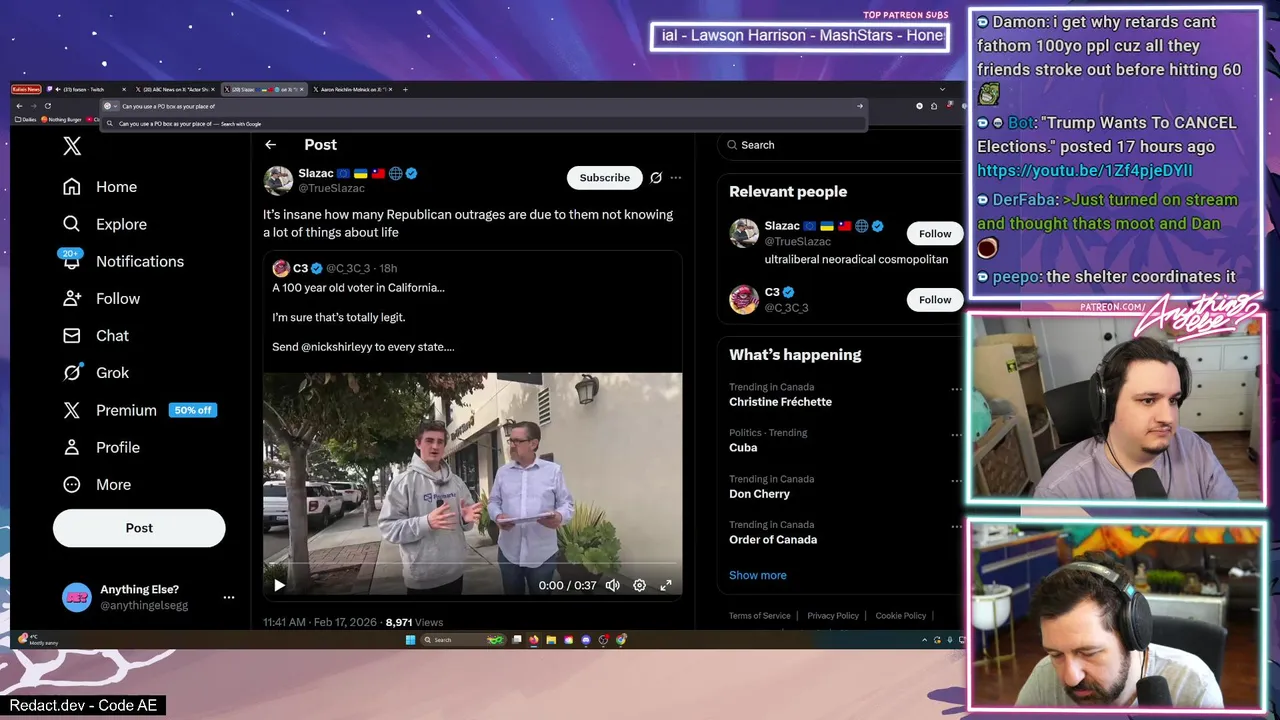Mute the video with speaker icon

[x=612, y=586]
